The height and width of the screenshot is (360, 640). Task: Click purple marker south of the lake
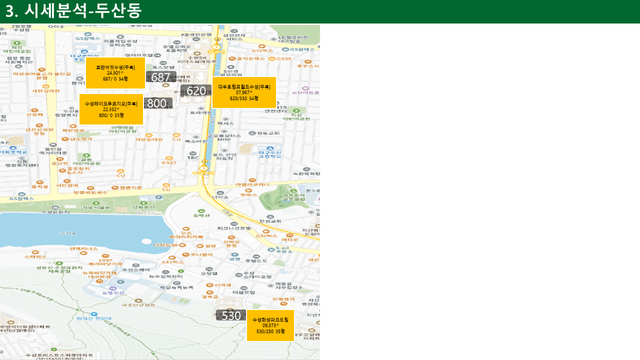pyautogui.click(x=113, y=288)
